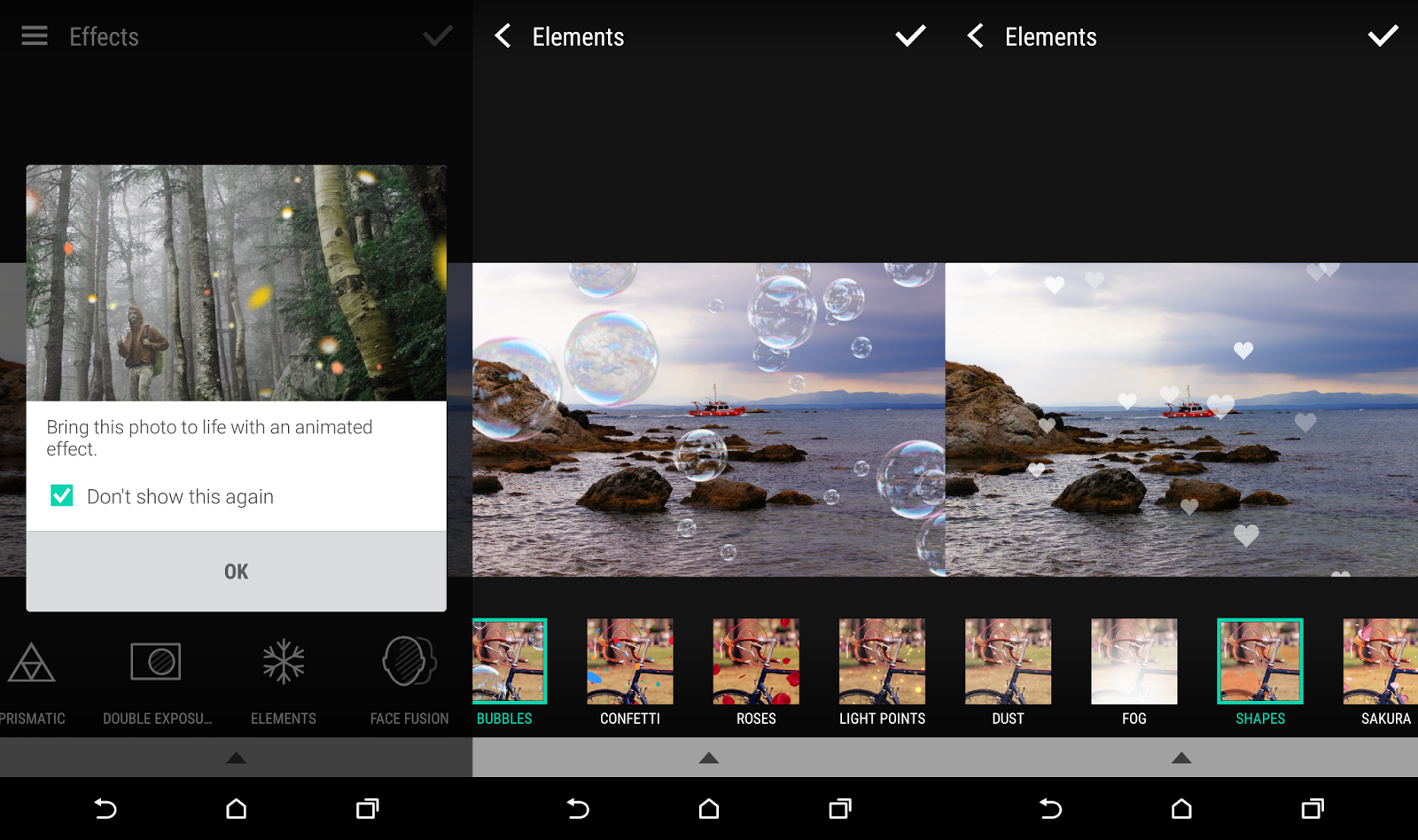The height and width of the screenshot is (840, 1418).
Task: Apply bubbles effect using middle screen checkmark
Action: point(910,35)
